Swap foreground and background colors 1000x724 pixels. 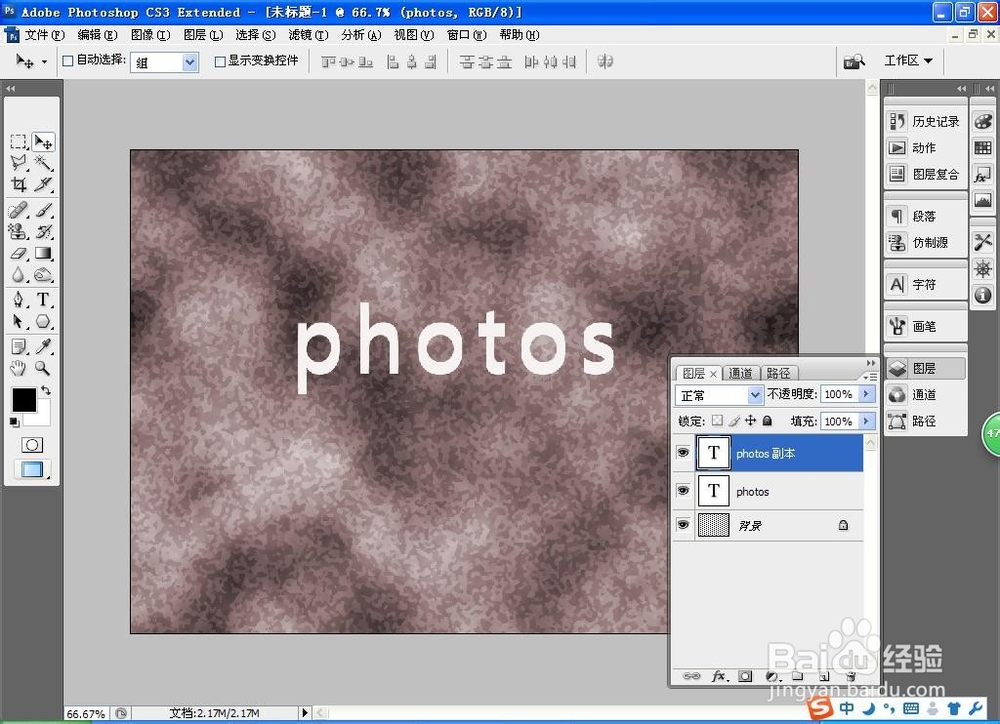[46, 390]
